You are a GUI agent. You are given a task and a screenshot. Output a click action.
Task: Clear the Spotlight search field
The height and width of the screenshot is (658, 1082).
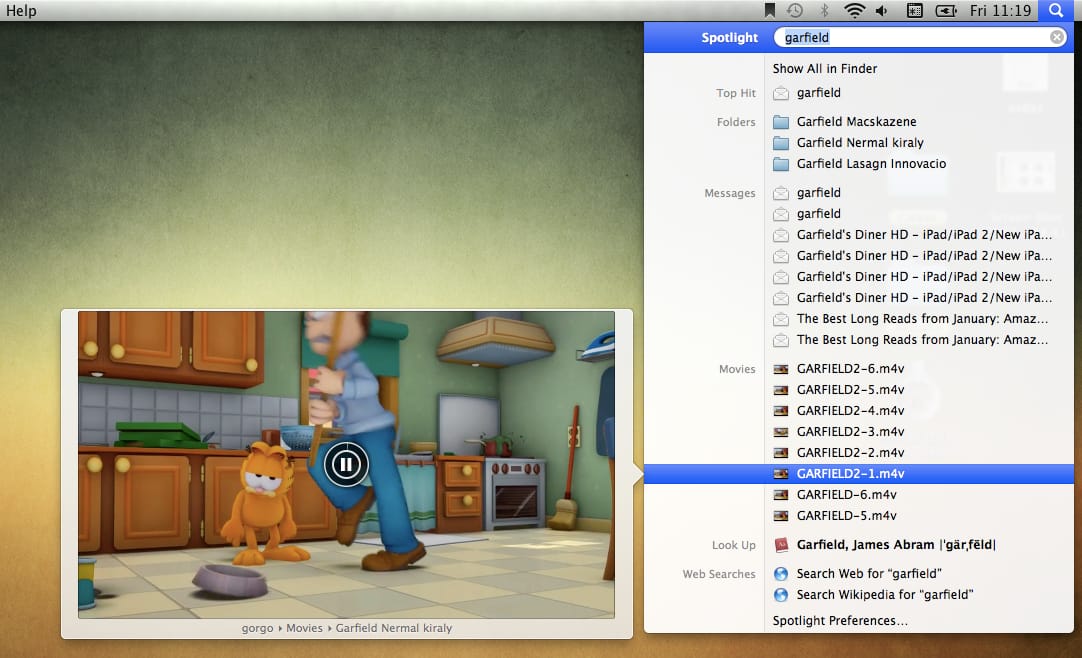pyautogui.click(x=1056, y=37)
